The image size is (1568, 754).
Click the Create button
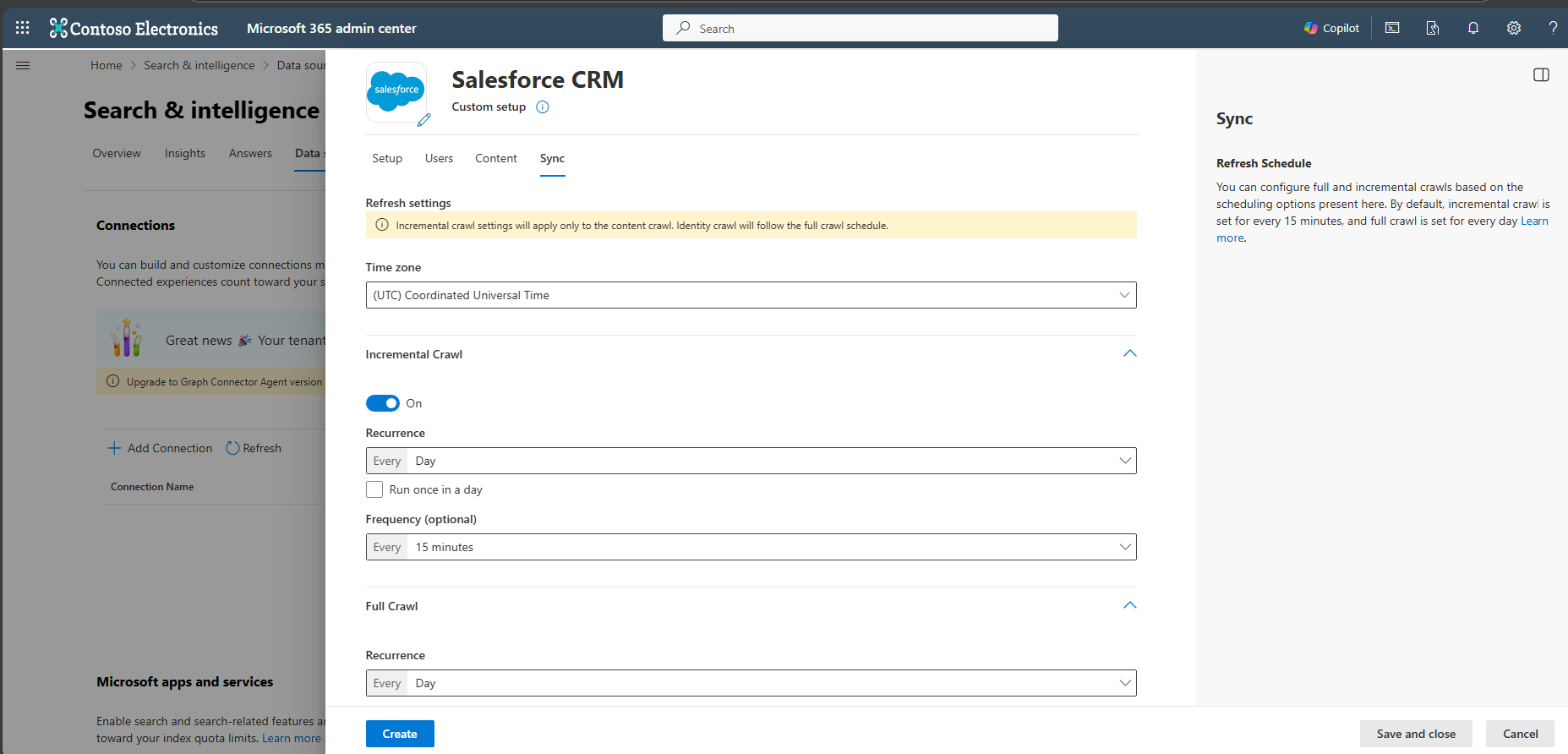point(400,734)
